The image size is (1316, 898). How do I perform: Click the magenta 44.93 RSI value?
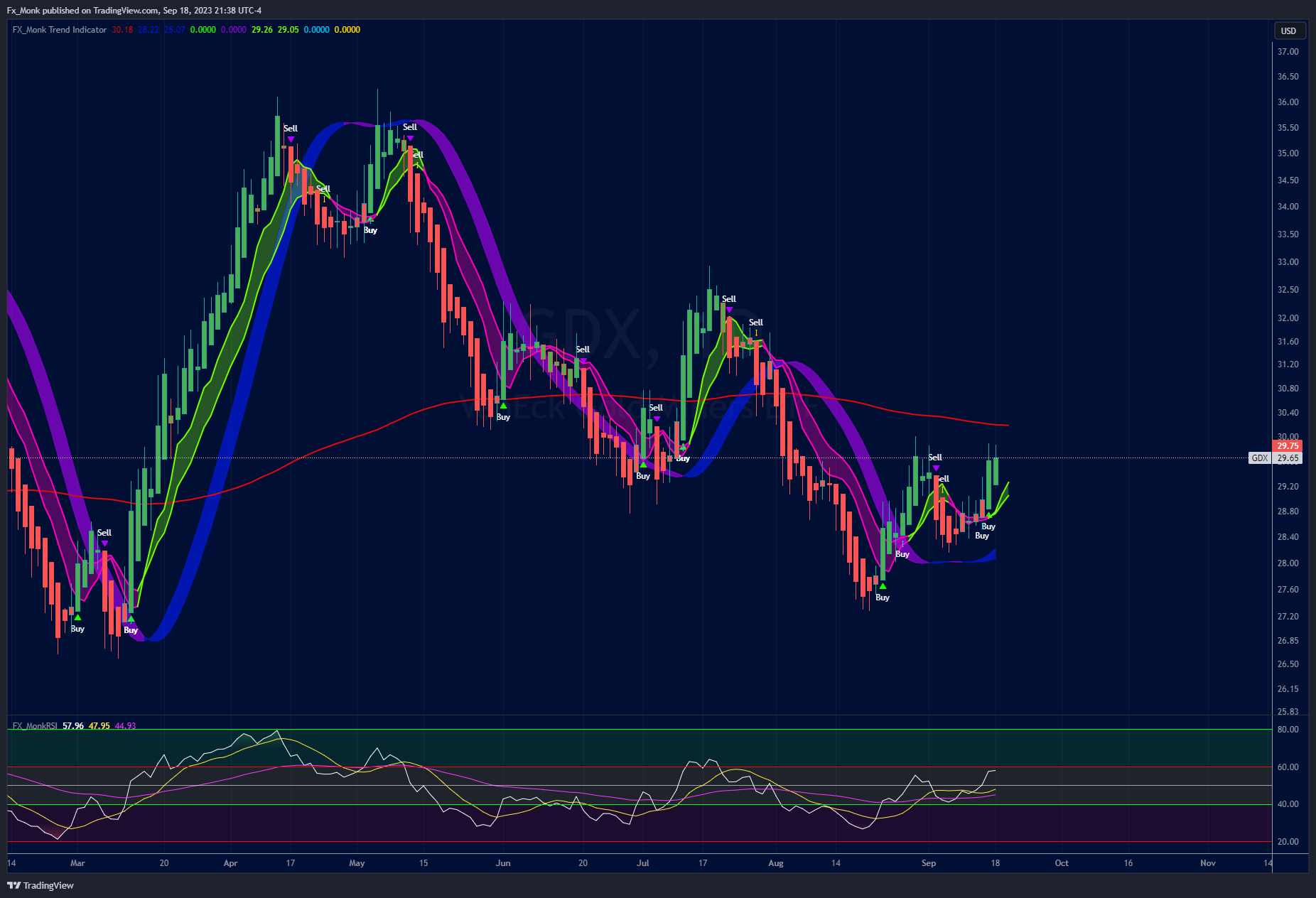point(126,726)
